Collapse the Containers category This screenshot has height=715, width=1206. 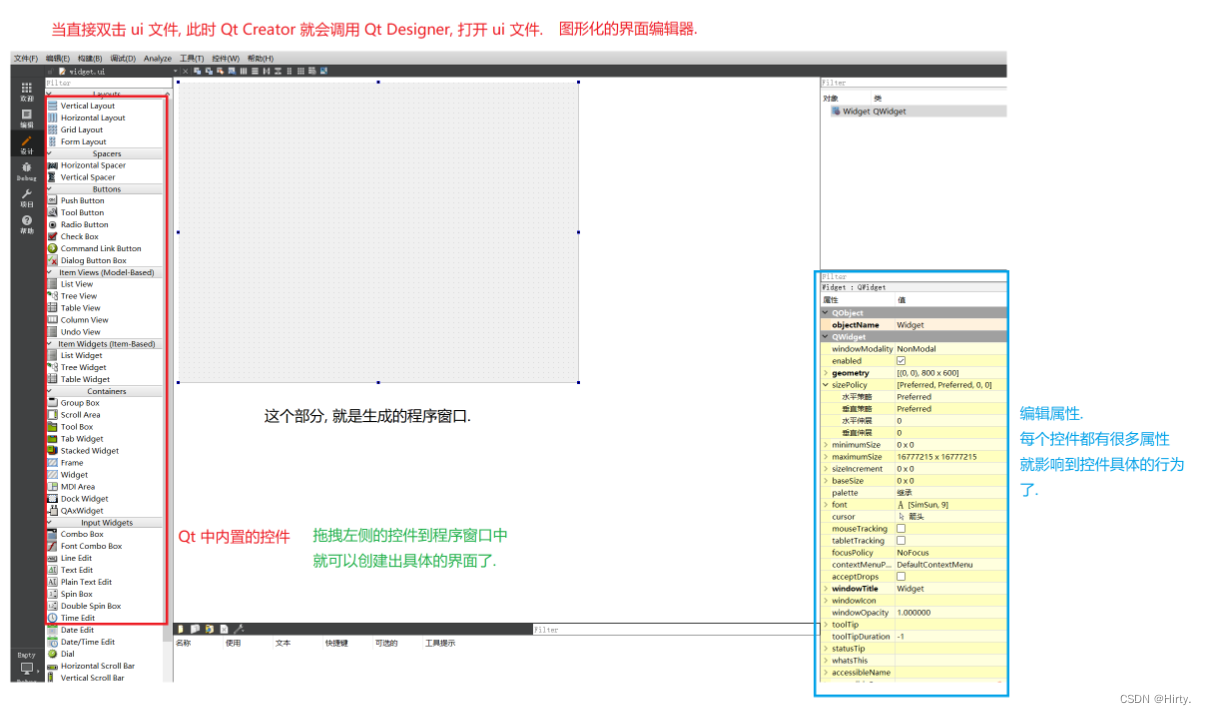click(x=50, y=391)
